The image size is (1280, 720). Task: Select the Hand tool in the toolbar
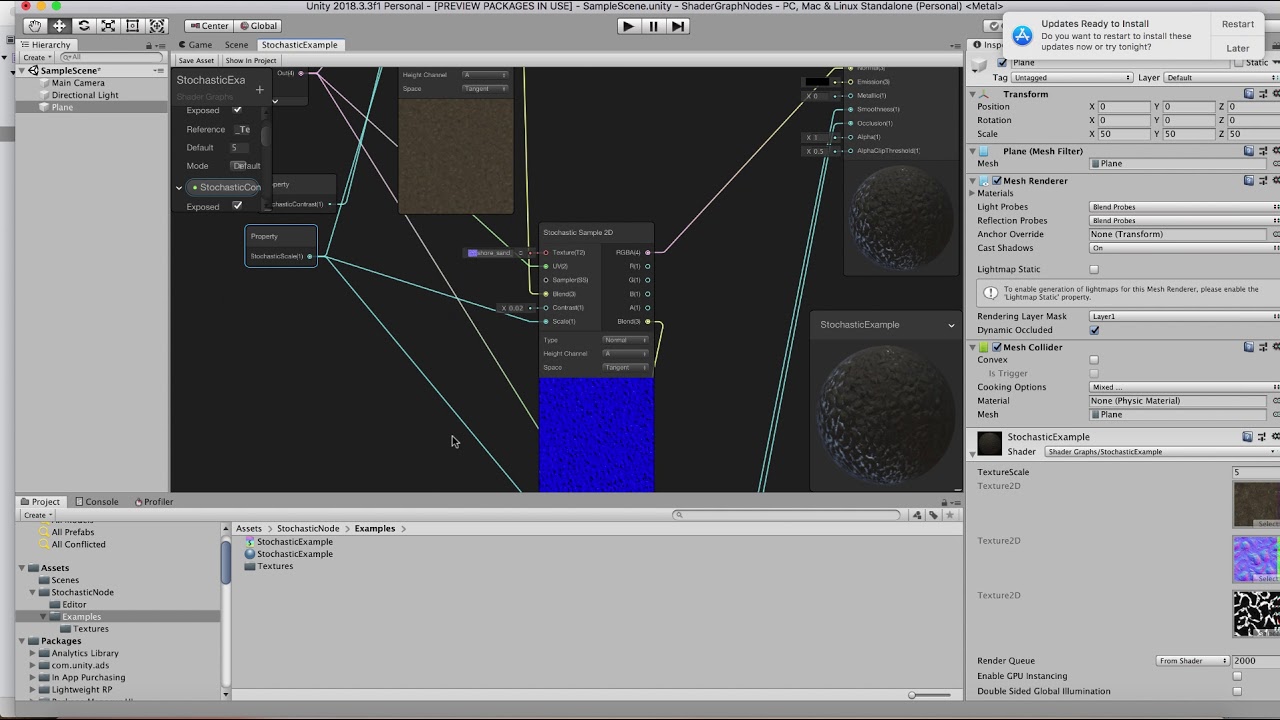pyautogui.click(x=35, y=26)
